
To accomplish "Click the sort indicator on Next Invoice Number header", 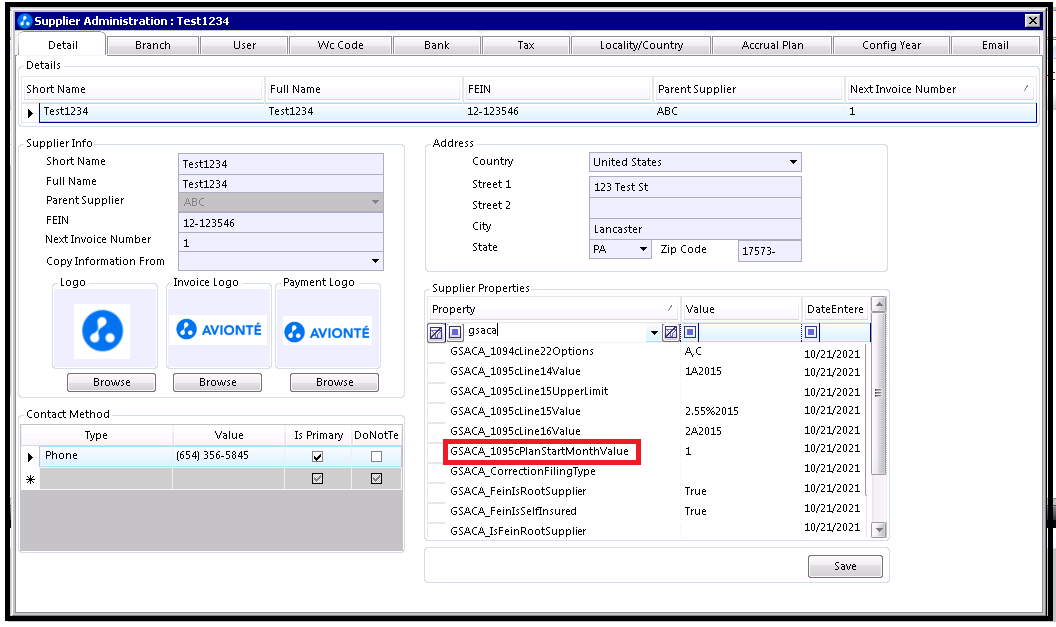I will 1026,89.
